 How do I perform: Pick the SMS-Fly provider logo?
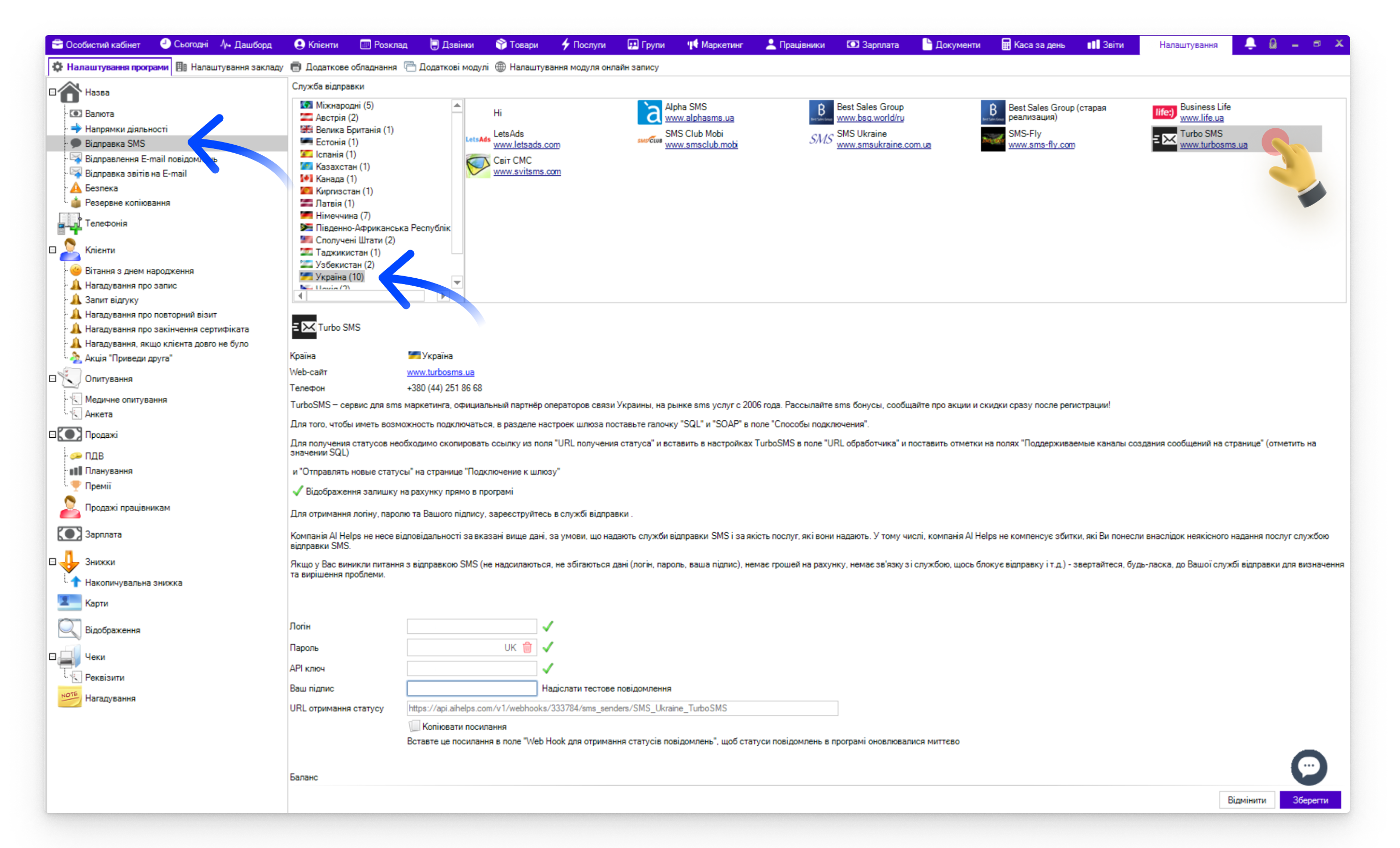click(993, 138)
